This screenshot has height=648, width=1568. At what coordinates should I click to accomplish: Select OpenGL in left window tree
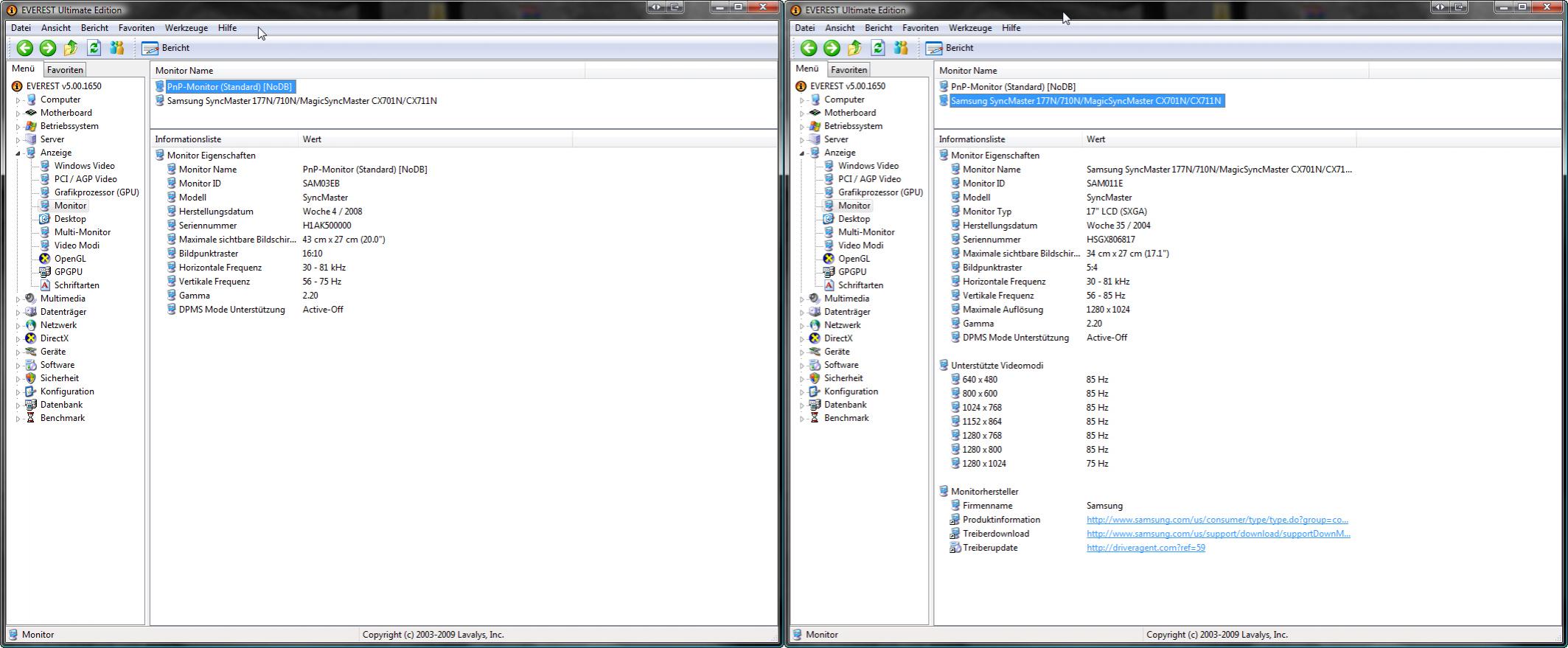70,259
